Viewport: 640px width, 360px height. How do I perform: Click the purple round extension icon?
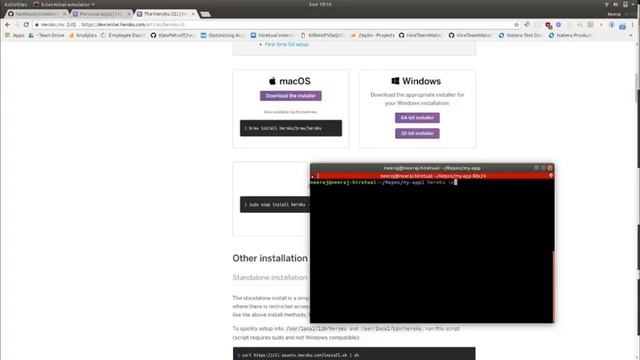(x=558, y=25)
